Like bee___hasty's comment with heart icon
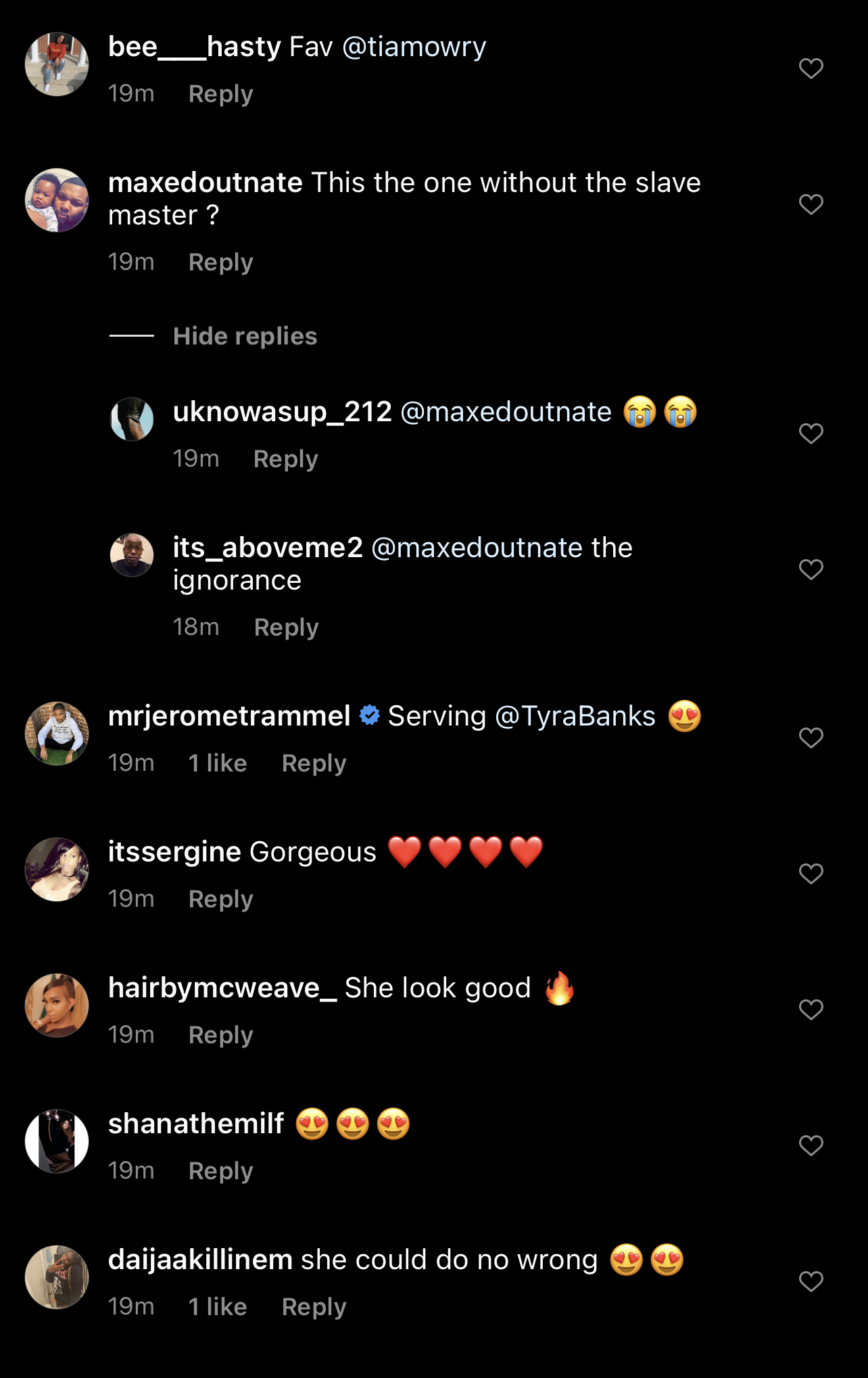The image size is (868, 1378). (811, 68)
